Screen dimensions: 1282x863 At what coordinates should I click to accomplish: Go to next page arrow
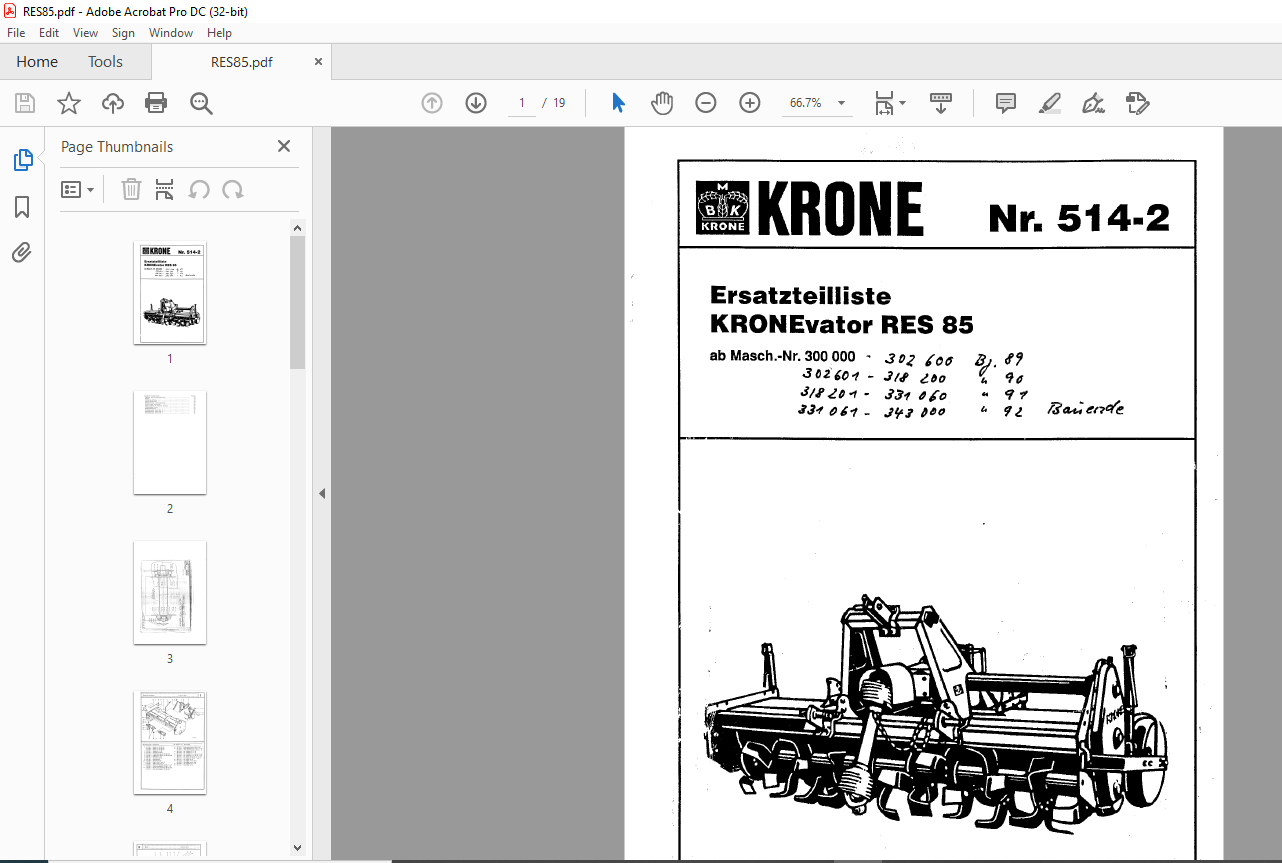tap(475, 103)
